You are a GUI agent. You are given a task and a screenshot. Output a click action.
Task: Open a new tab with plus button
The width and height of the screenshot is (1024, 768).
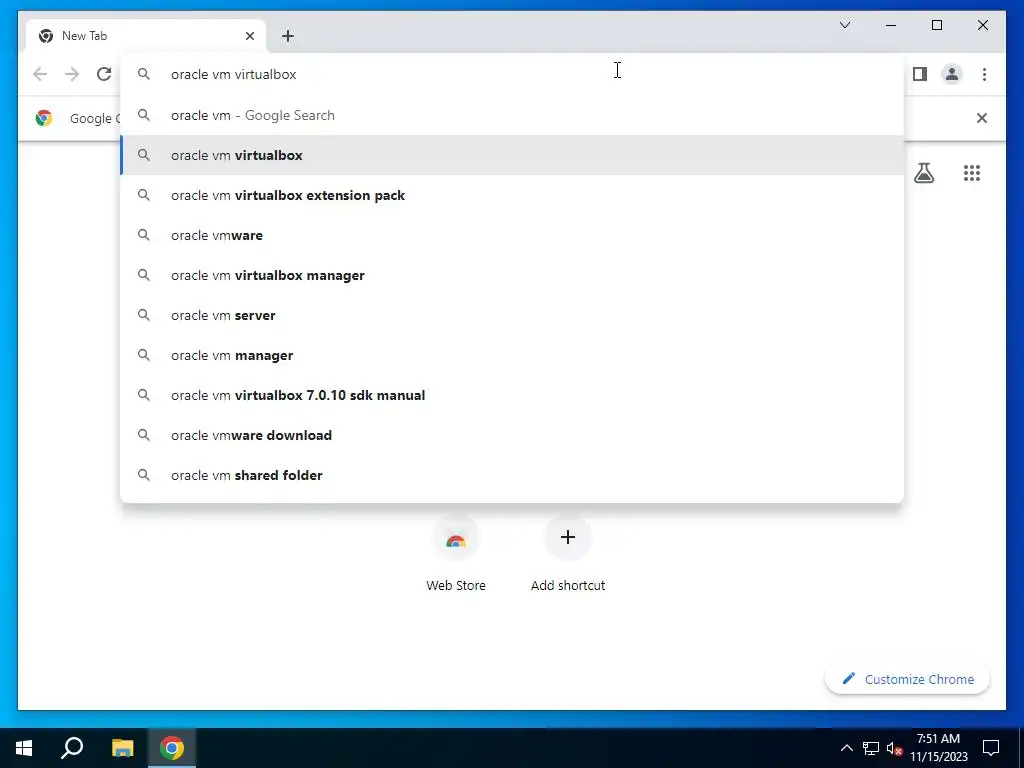[287, 36]
